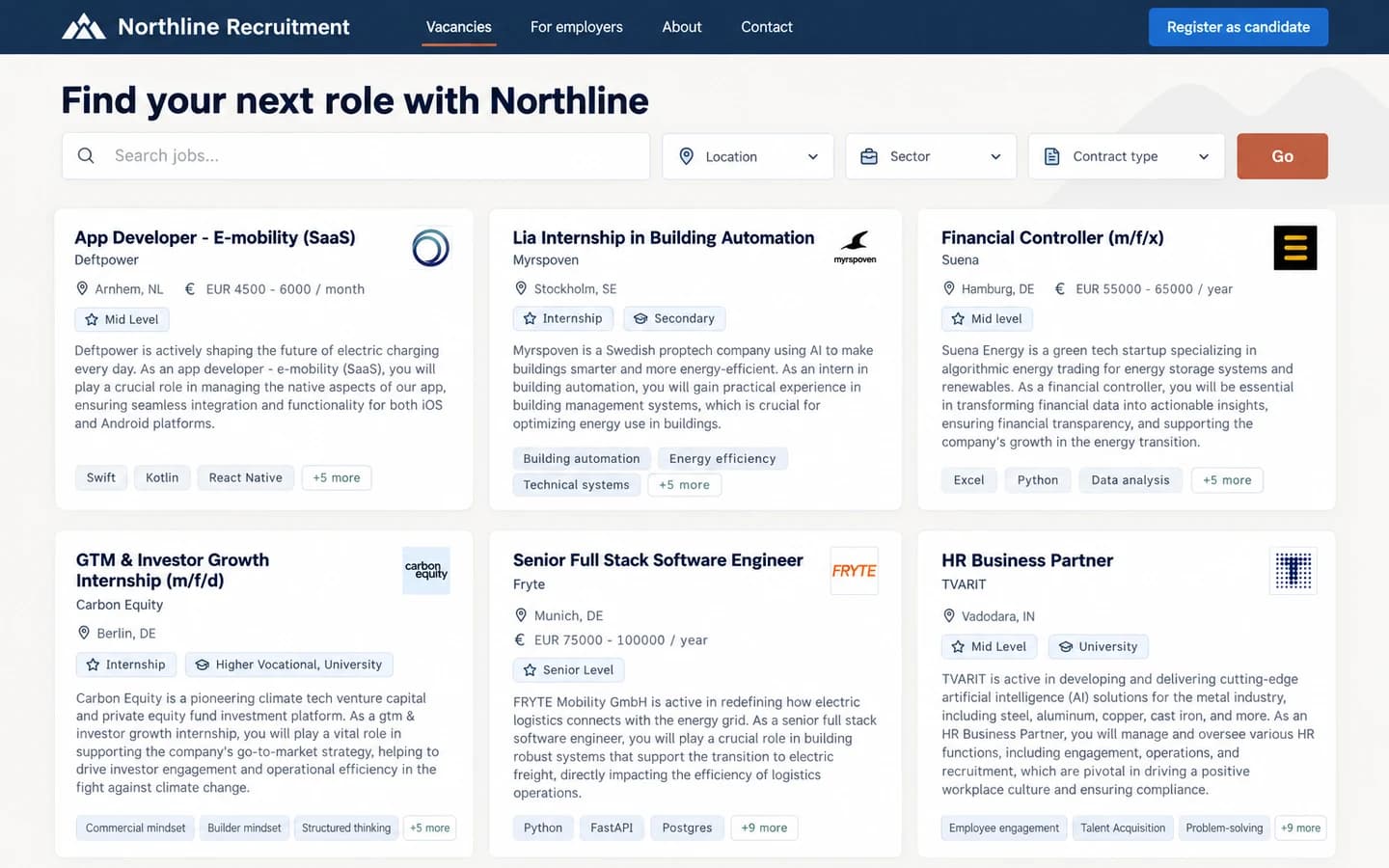Click the euro icon beside EUR 75000 - 100000
This screenshot has width=1389, height=868.
coord(520,639)
